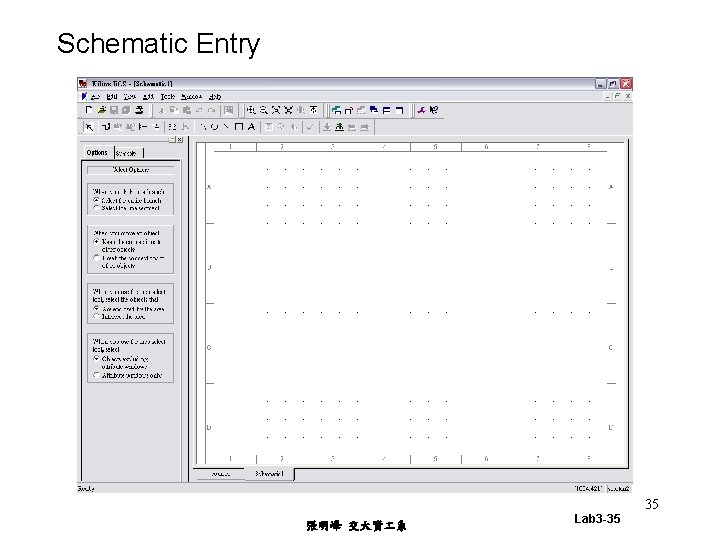Select 'Select the entire branch' radio option
Image resolution: width=720 pixels, height=540 pixels.
click(x=96, y=200)
